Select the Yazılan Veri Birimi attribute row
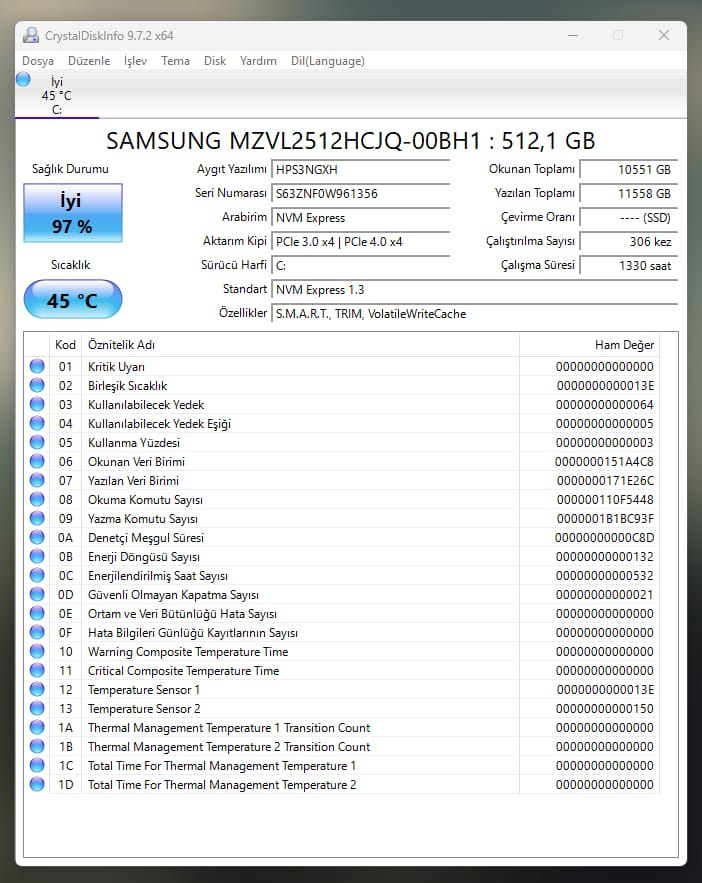The height and width of the screenshot is (883, 702). tap(300, 481)
